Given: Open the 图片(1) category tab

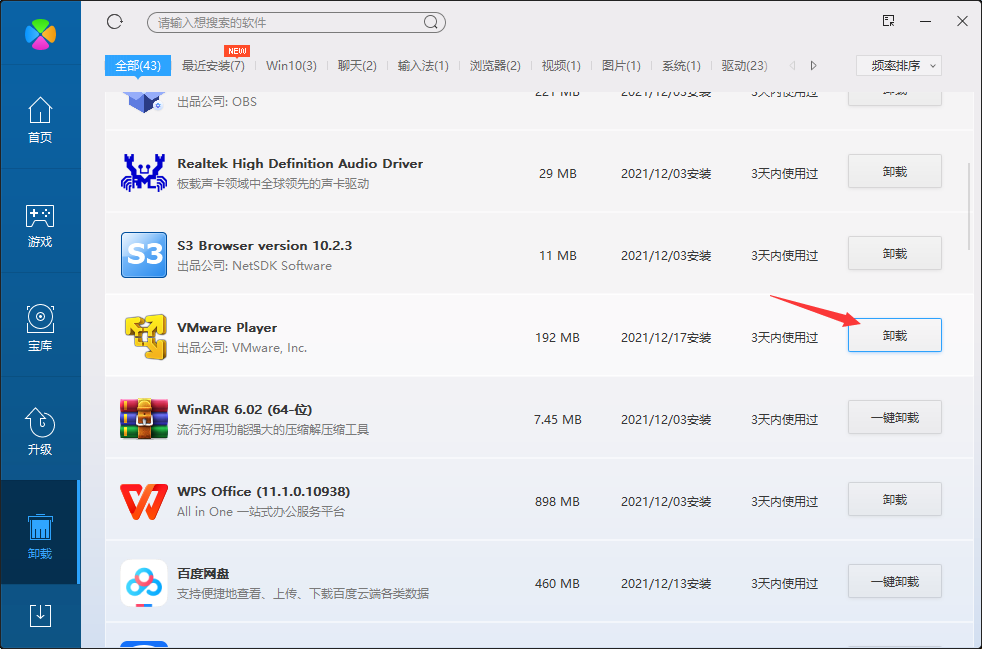Looking at the screenshot, I should click(621, 65).
